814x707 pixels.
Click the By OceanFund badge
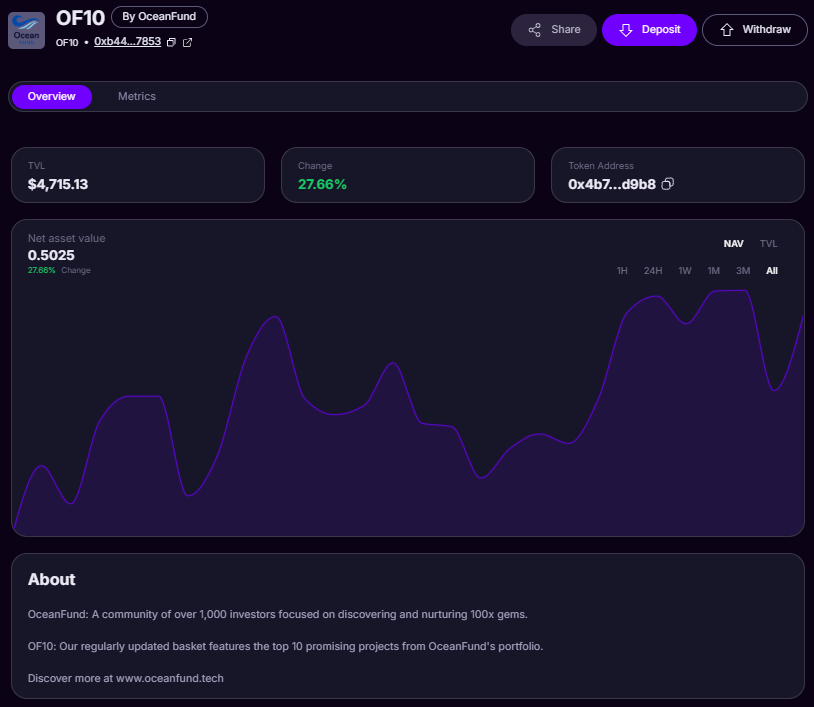pos(159,17)
